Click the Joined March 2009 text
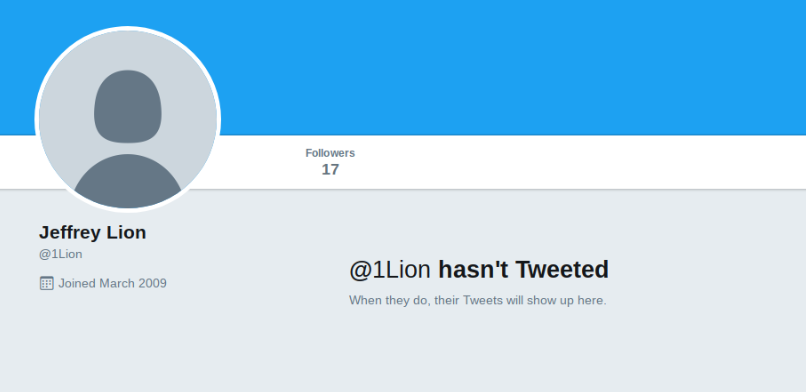The width and height of the screenshot is (806, 392). [113, 283]
